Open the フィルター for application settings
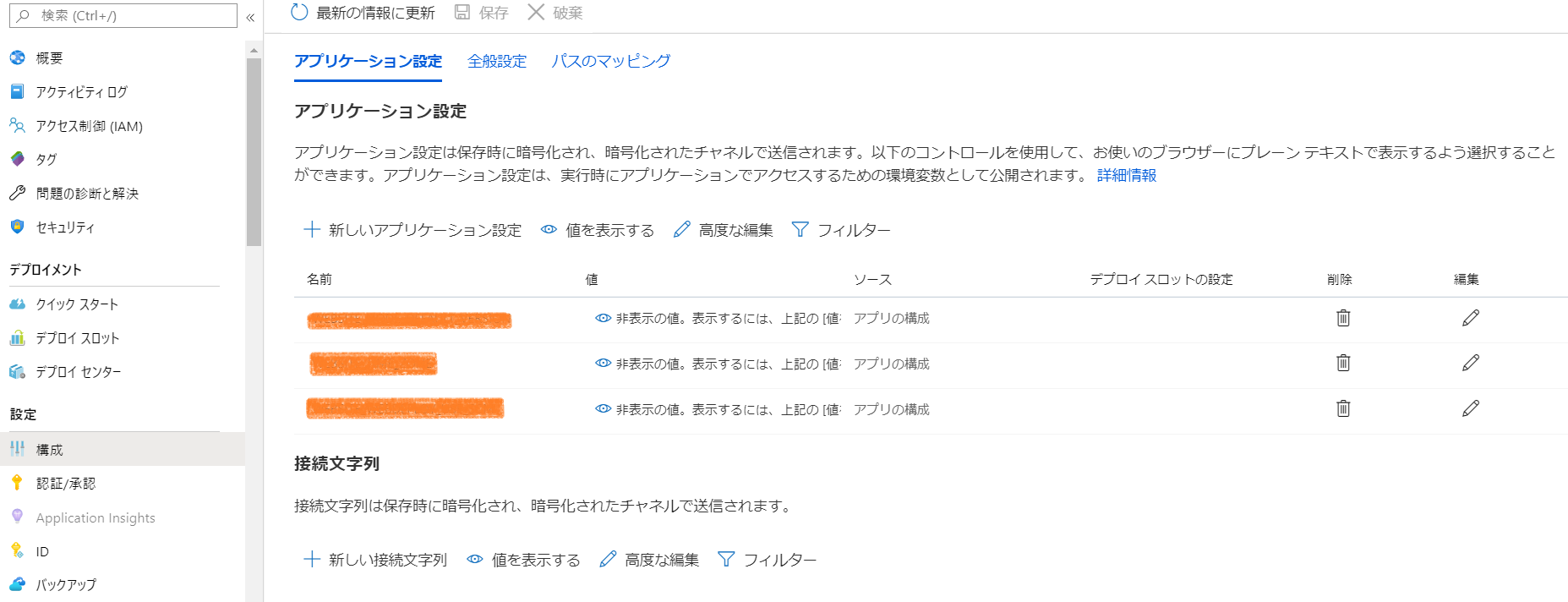Viewport: 1568px width, 602px height. click(841, 230)
